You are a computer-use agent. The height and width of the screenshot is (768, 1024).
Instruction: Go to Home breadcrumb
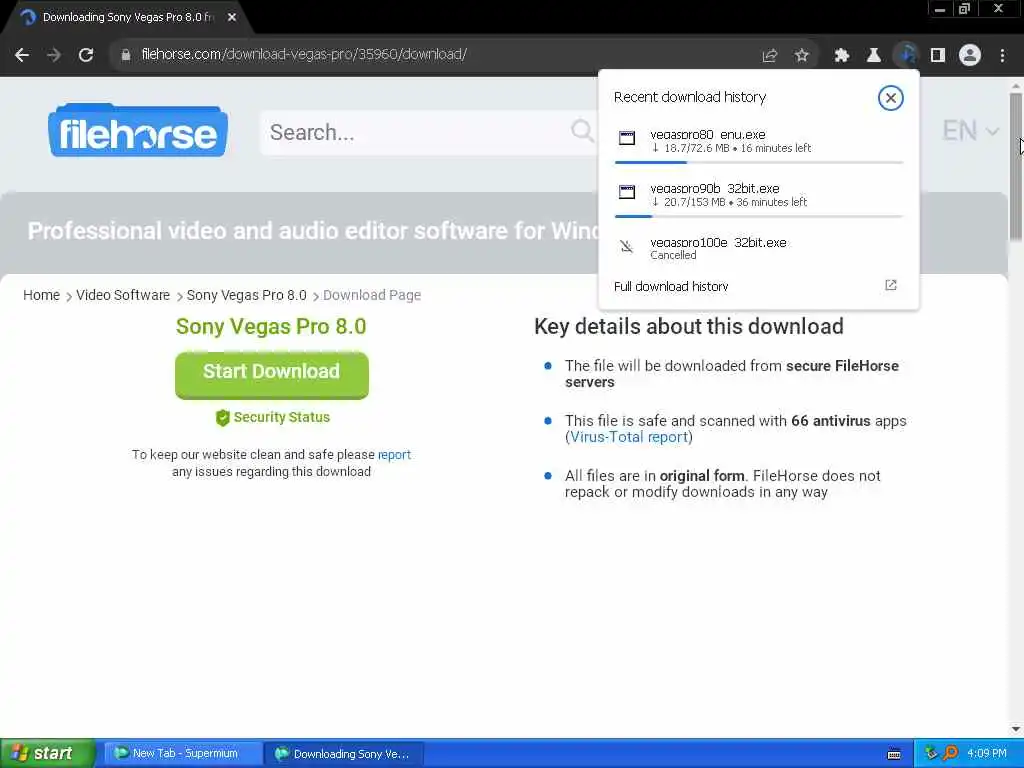click(41, 295)
